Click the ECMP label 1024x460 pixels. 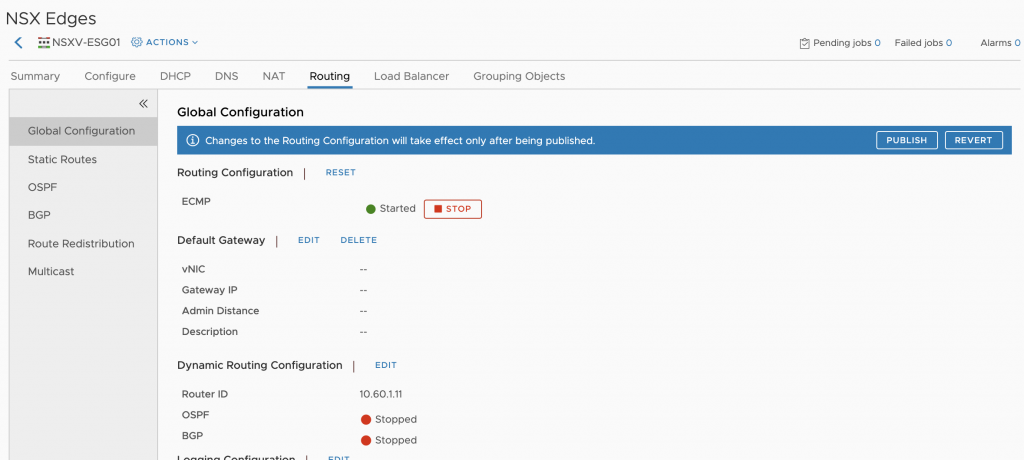pyautogui.click(x=196, y=202)
